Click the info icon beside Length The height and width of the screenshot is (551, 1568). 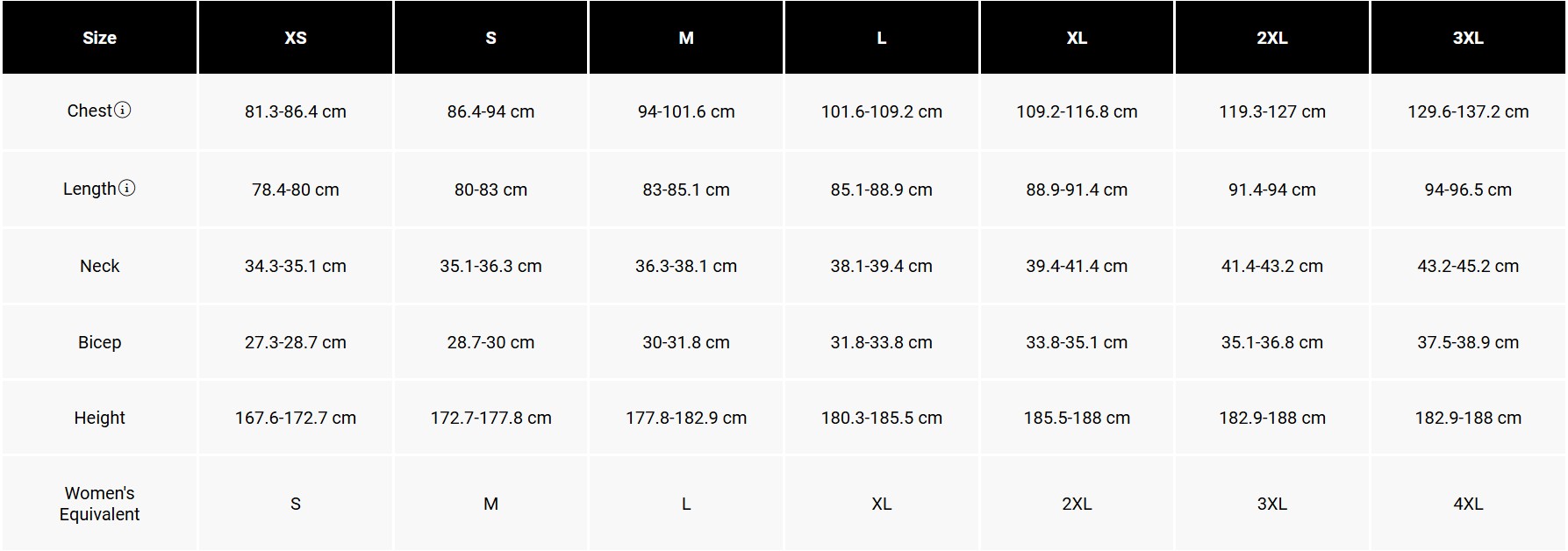tap(127, 189)
